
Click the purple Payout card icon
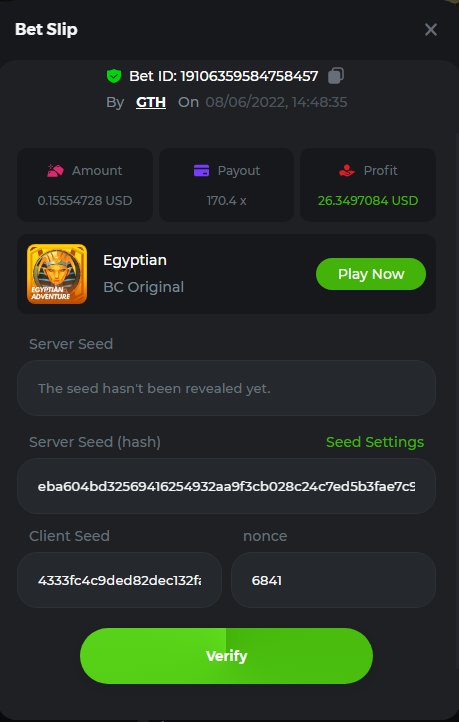click(x=201, y=170)
